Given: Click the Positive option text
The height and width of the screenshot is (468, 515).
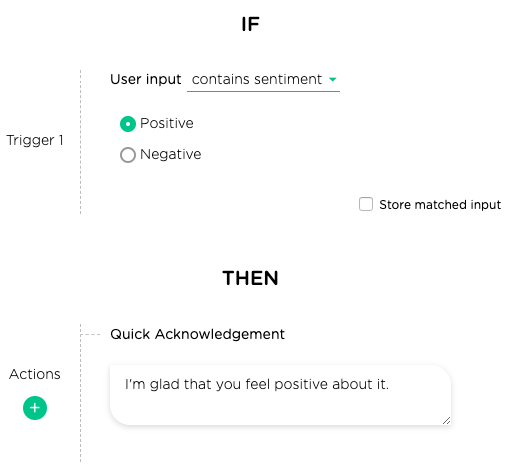Looking at the screenshot, I should coord(167,123).
